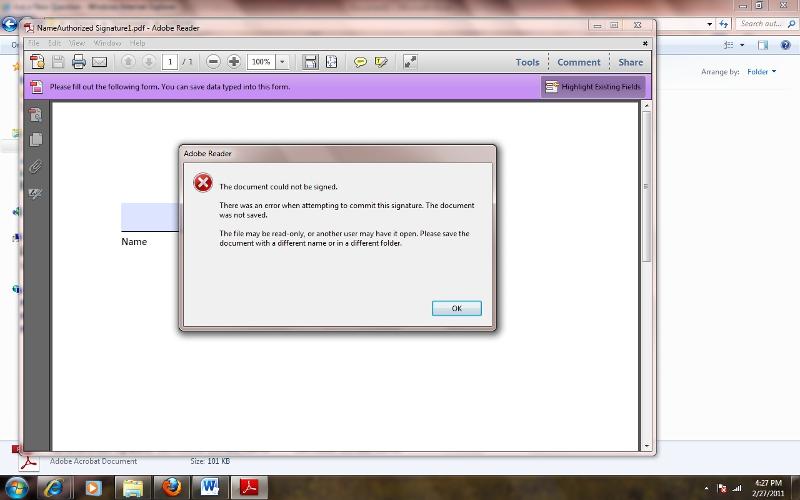Viewport: 800px width, 500px height.
Task: Click the Explorer search box
Action: (x=766, y=23)
